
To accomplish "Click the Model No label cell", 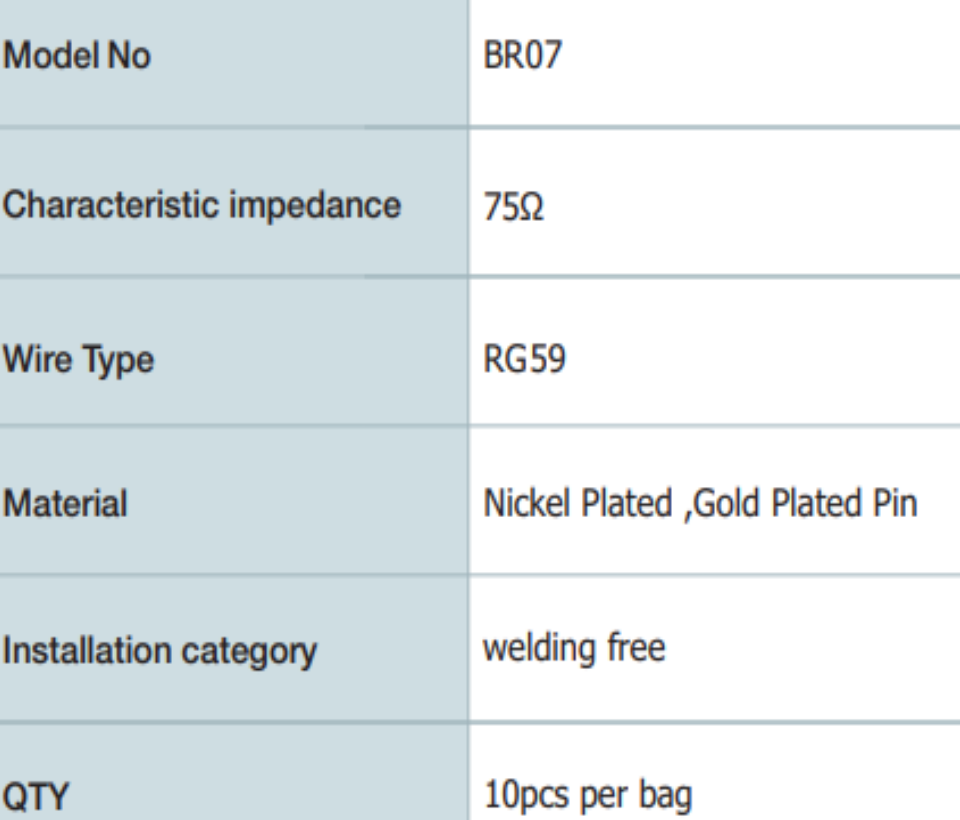I will tap(76, 56).
